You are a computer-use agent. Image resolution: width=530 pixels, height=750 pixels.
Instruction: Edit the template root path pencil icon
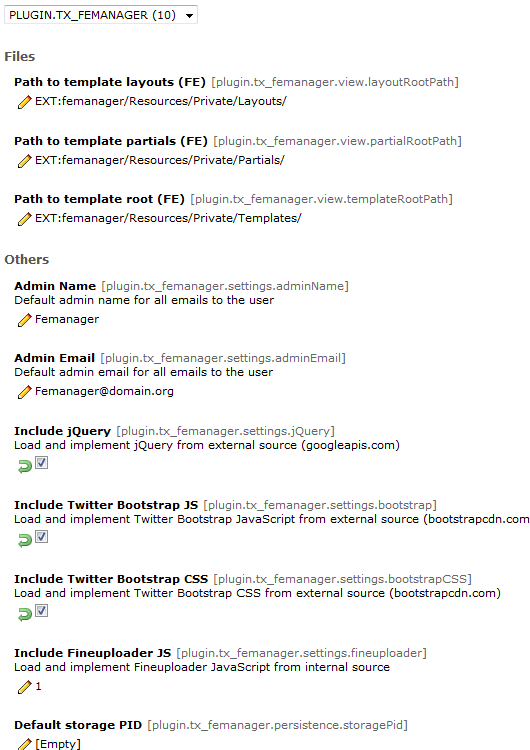click(24, 219)
